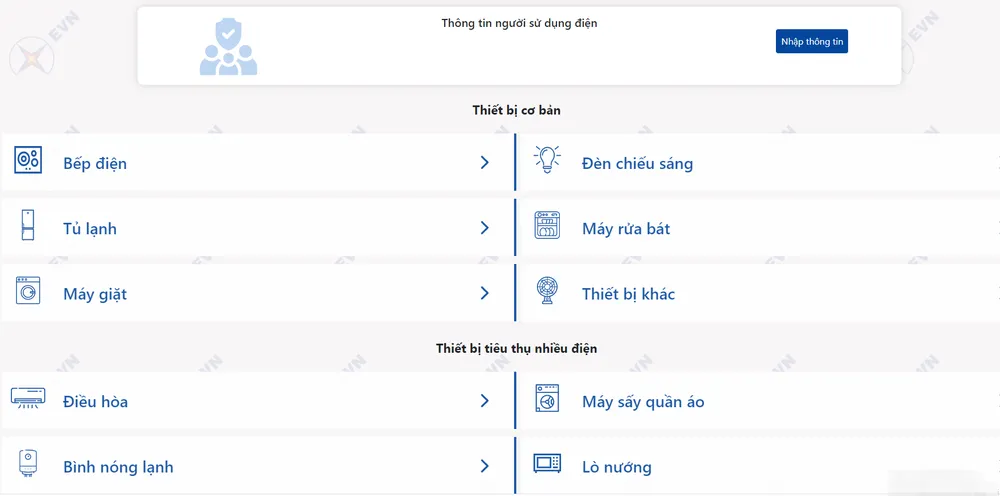Open the Thiết bị khác label
Screen dimensions: 1000x496
tap(628, 294)
